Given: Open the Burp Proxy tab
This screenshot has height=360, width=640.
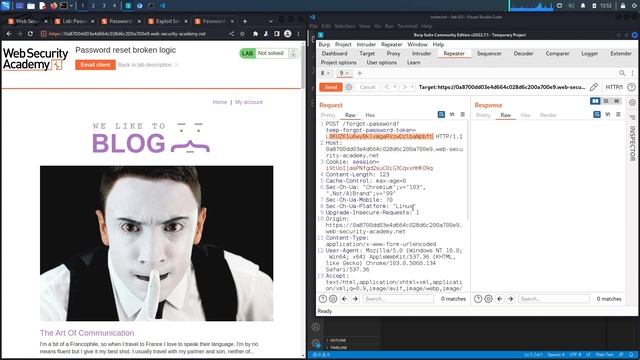Looking at the screenshot, I should point(393,53).
